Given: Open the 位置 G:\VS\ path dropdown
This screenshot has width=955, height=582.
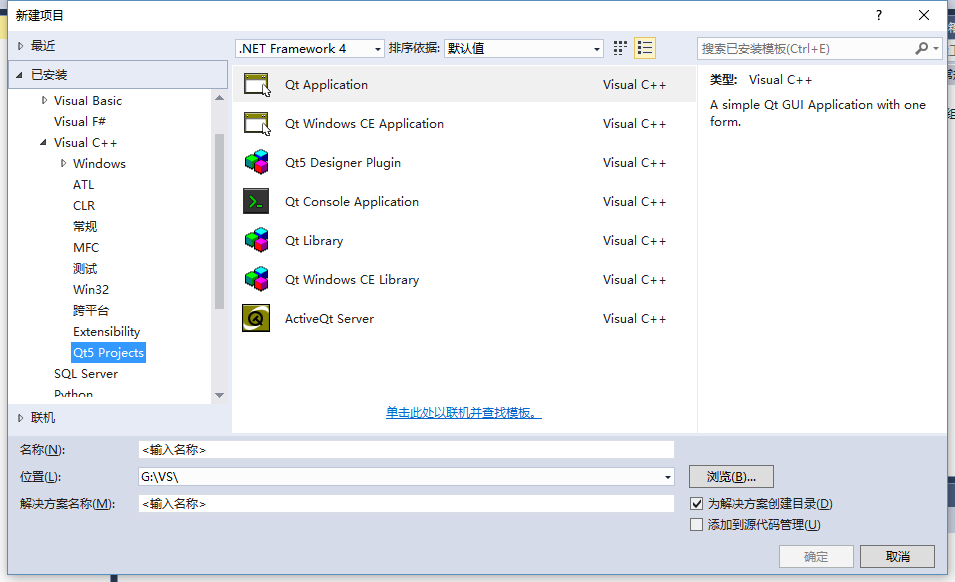Looking at the screenshot, I should (668, 477).
